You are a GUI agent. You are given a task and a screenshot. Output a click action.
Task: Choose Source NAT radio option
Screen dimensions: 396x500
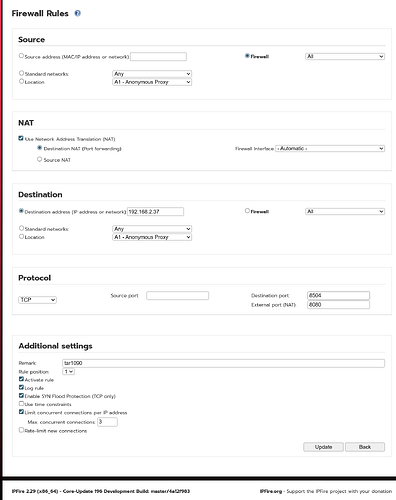[40, 159]
